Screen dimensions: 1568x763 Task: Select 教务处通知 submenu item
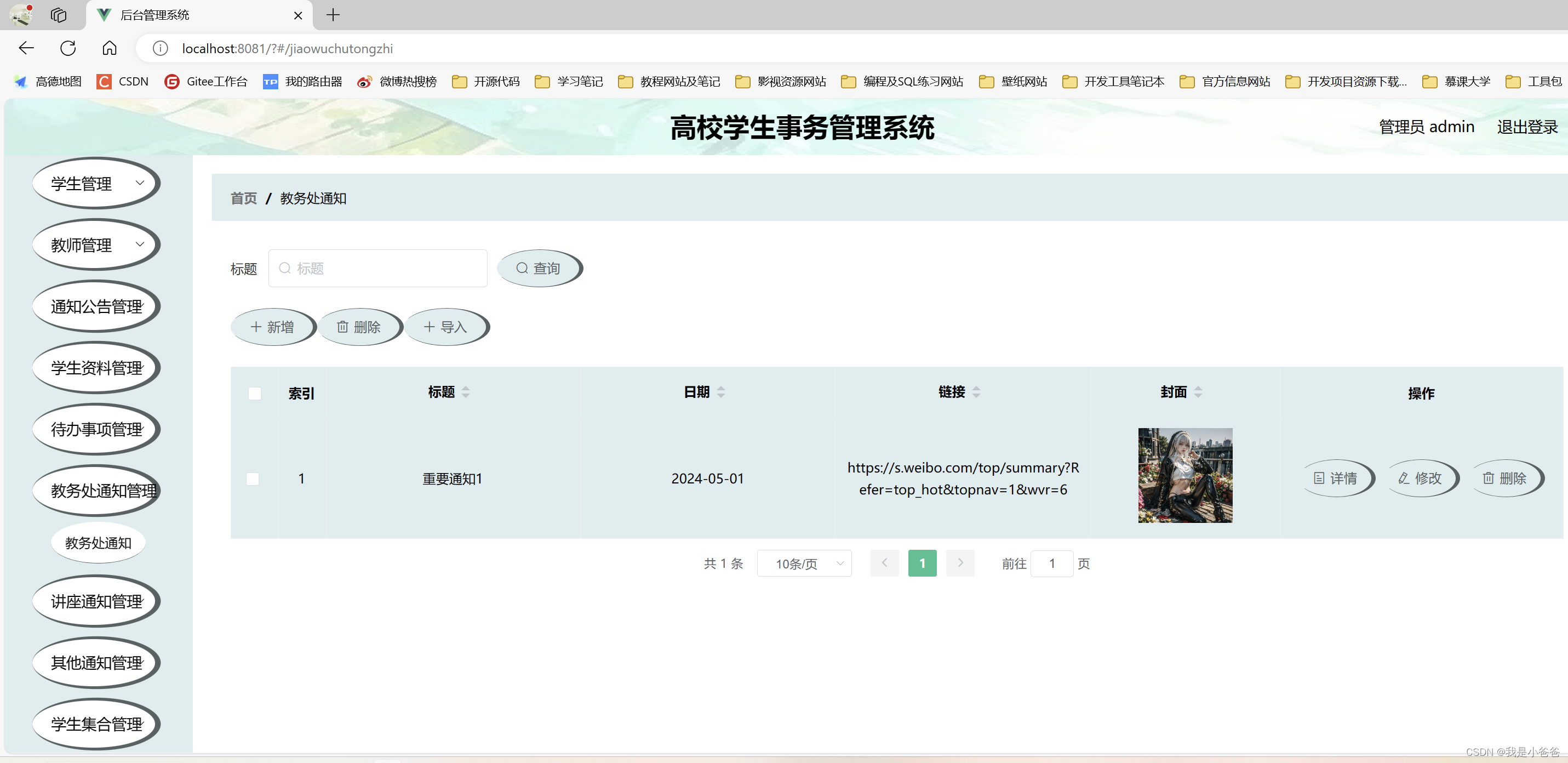(98, 543)
